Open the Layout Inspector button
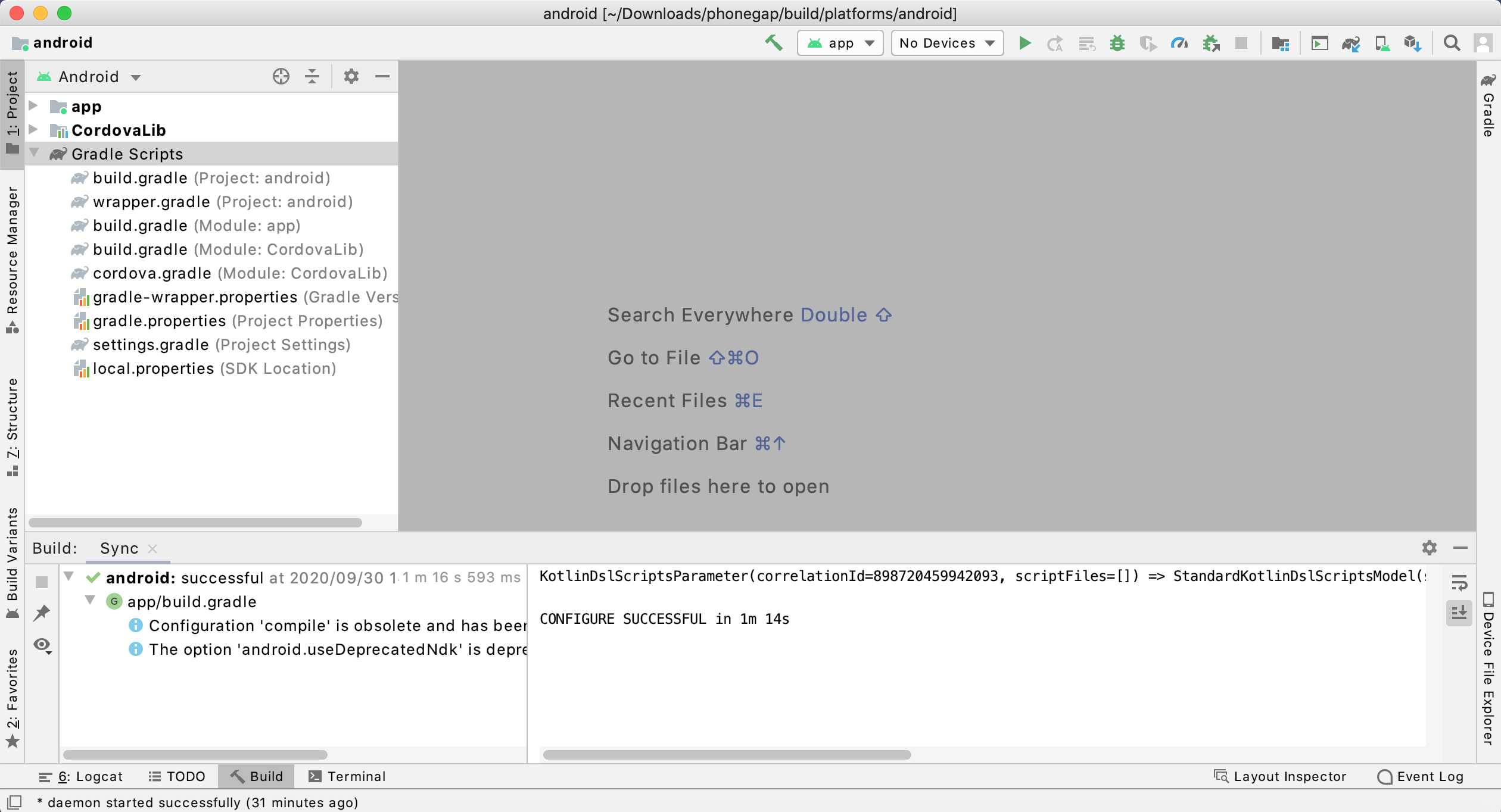Viewport: 1501px width, 812px height. [x=1279, y=776]
